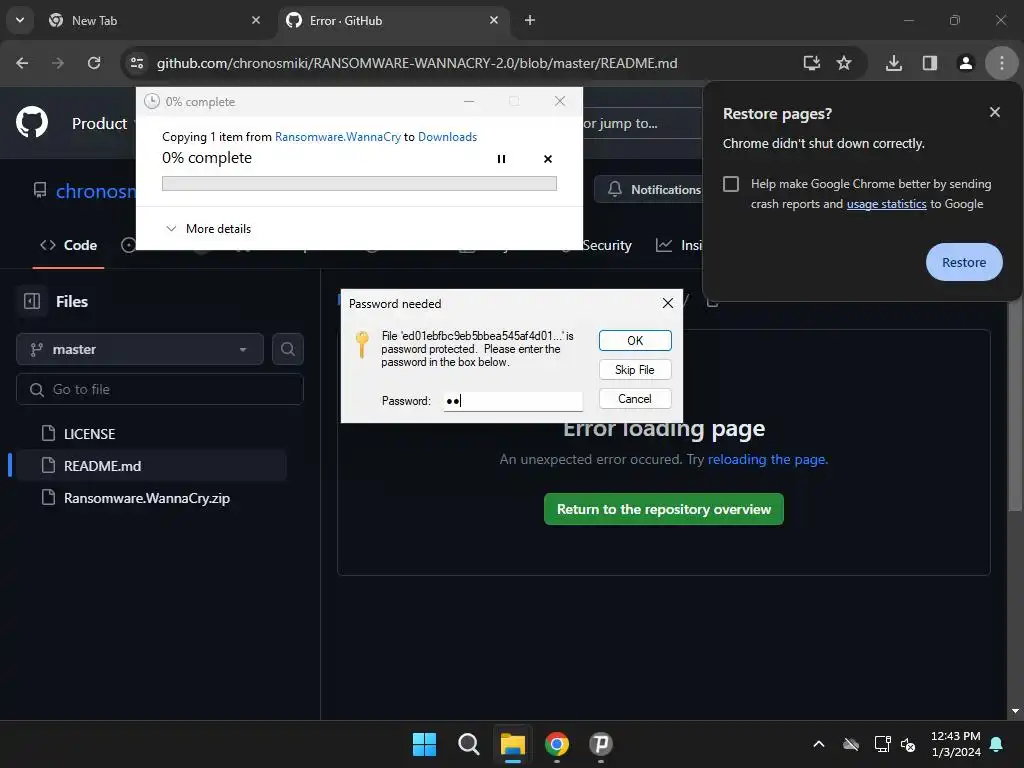The image size is (1024, 768).
Task: Switch to the New Tab browser tab
Action: pos(155,20)
